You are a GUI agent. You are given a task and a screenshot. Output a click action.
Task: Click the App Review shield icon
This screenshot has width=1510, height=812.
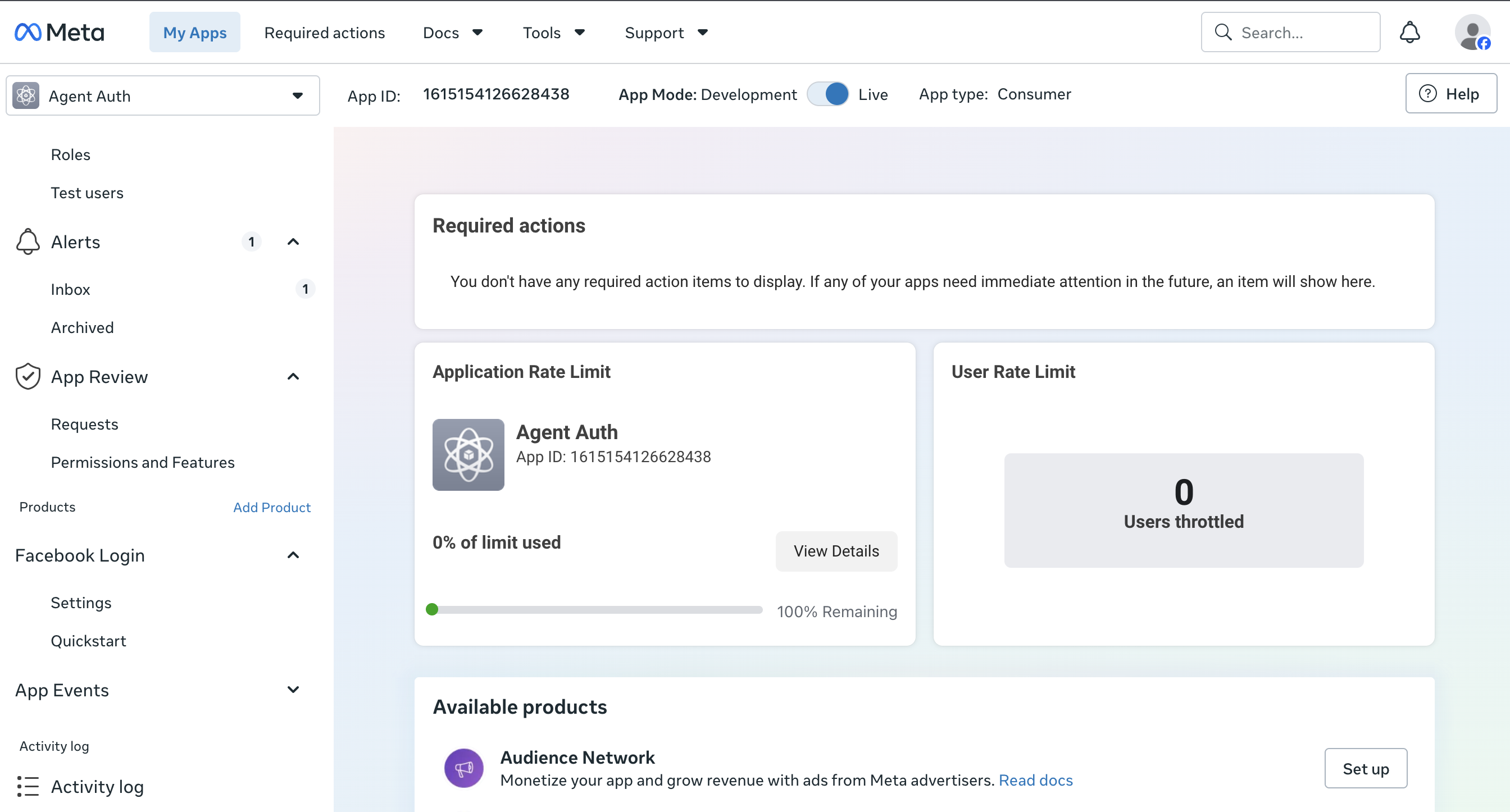point(28,376)
